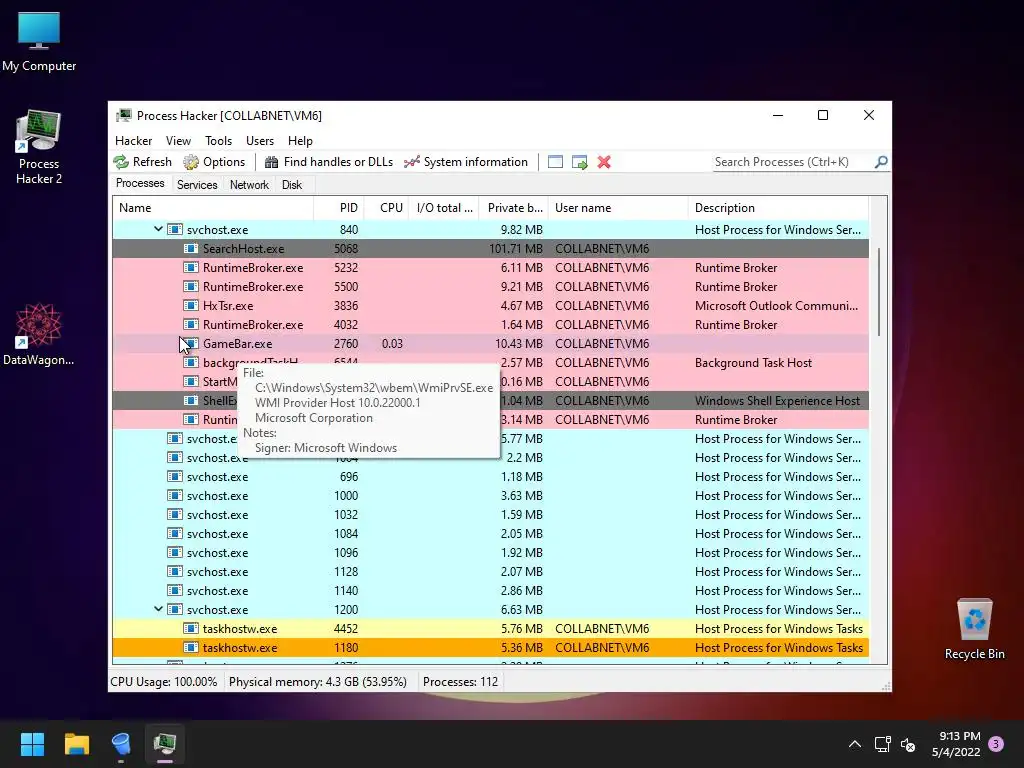Switch to the Disk tab

292,185
